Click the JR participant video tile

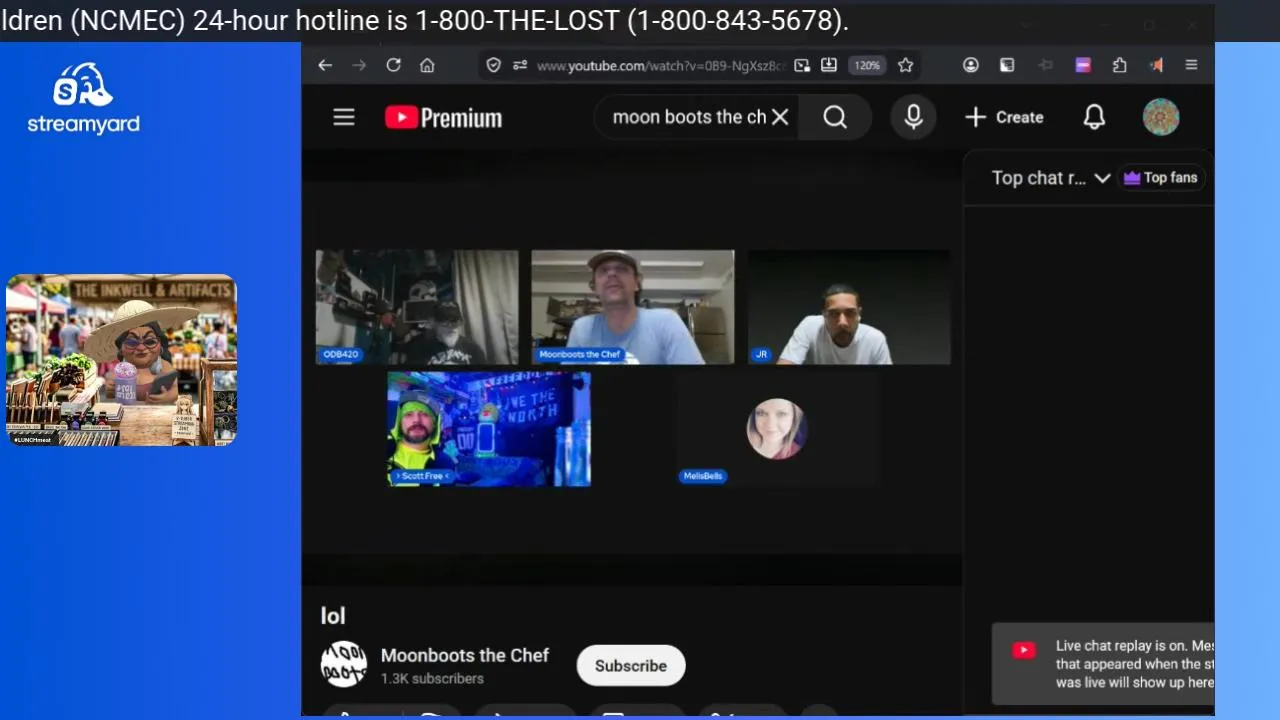[x=849, y=307]
